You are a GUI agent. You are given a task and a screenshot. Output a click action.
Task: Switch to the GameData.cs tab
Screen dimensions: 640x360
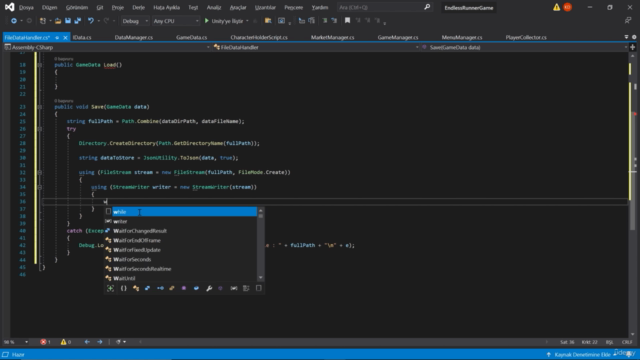click(191, 37)
